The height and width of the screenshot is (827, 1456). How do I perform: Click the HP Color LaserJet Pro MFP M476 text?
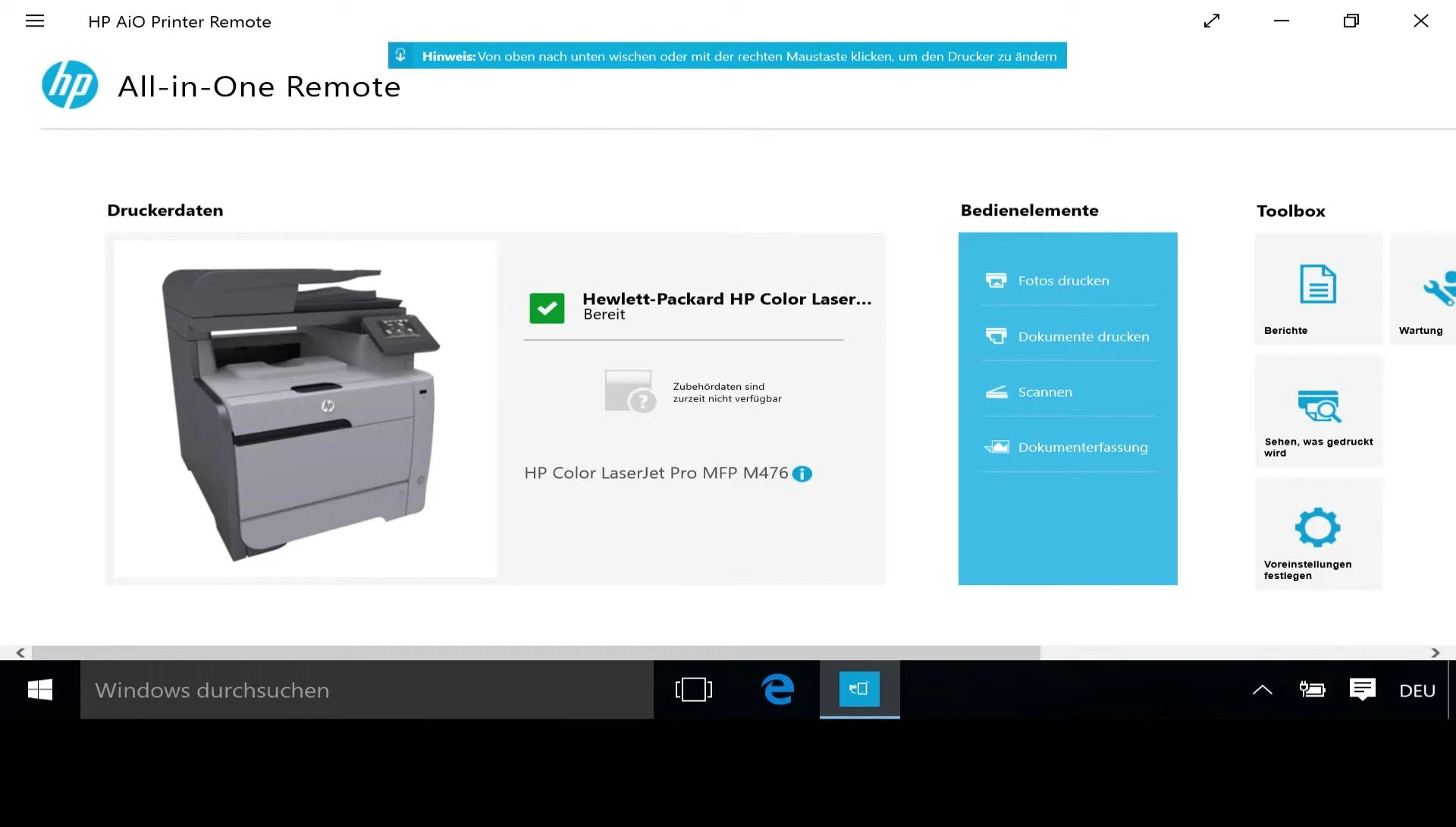coord(656,473)
